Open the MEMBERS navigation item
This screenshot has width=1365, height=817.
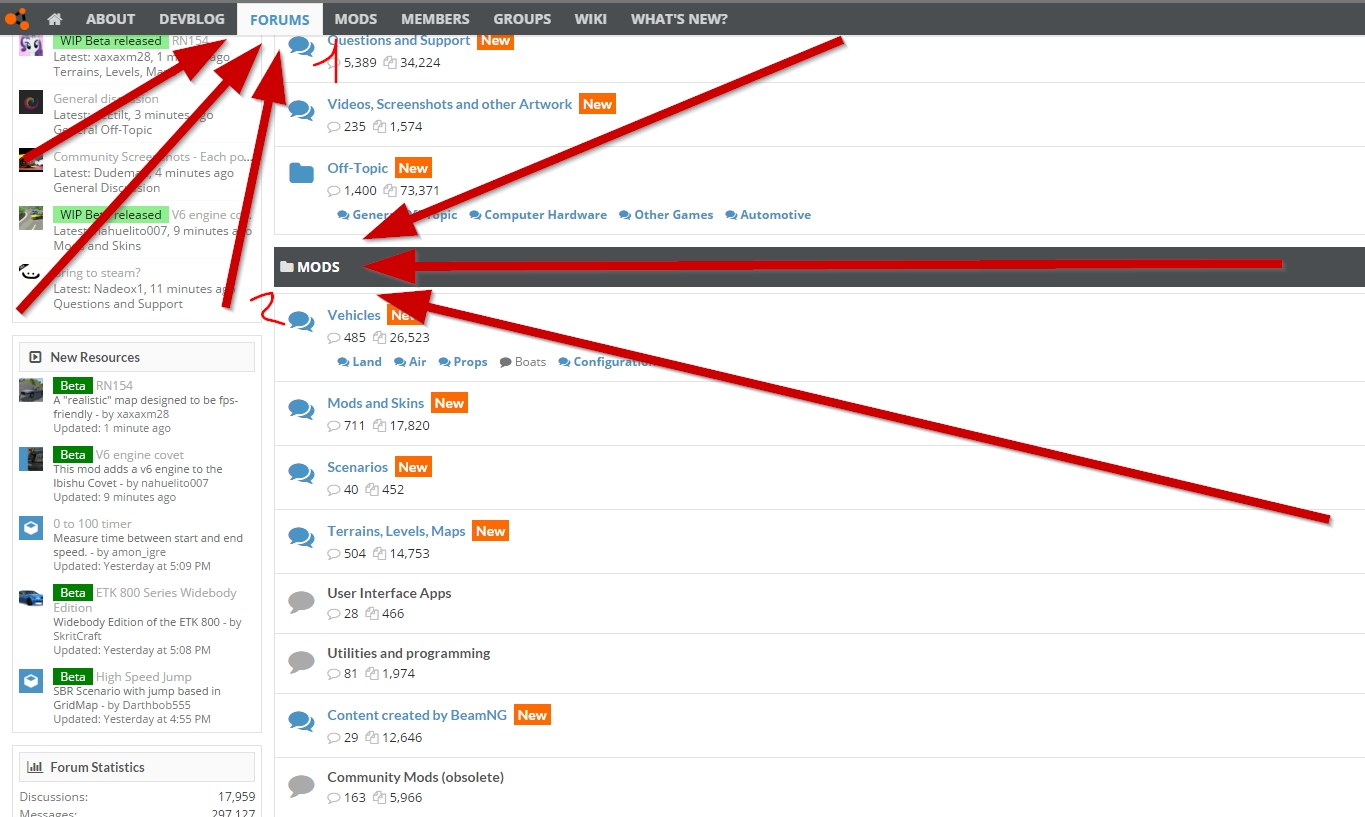(435, 19)
